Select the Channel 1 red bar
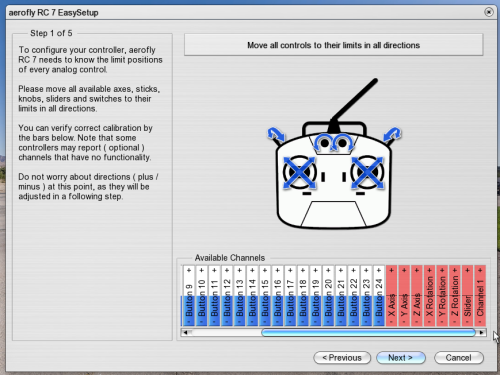The width and height of the screenshot is (500, 375). click(480, 296)
